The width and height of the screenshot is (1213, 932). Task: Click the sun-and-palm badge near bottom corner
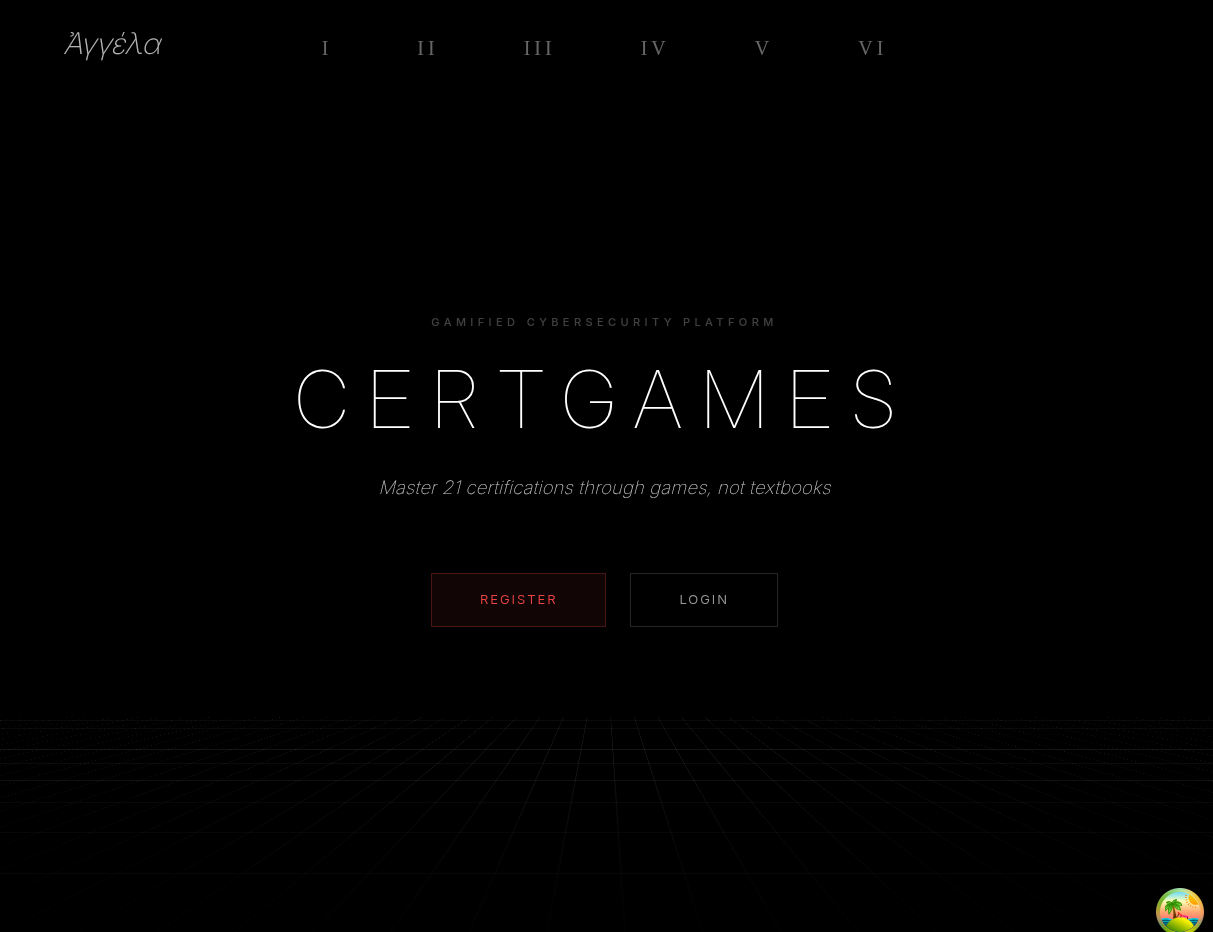point(1180,911)
